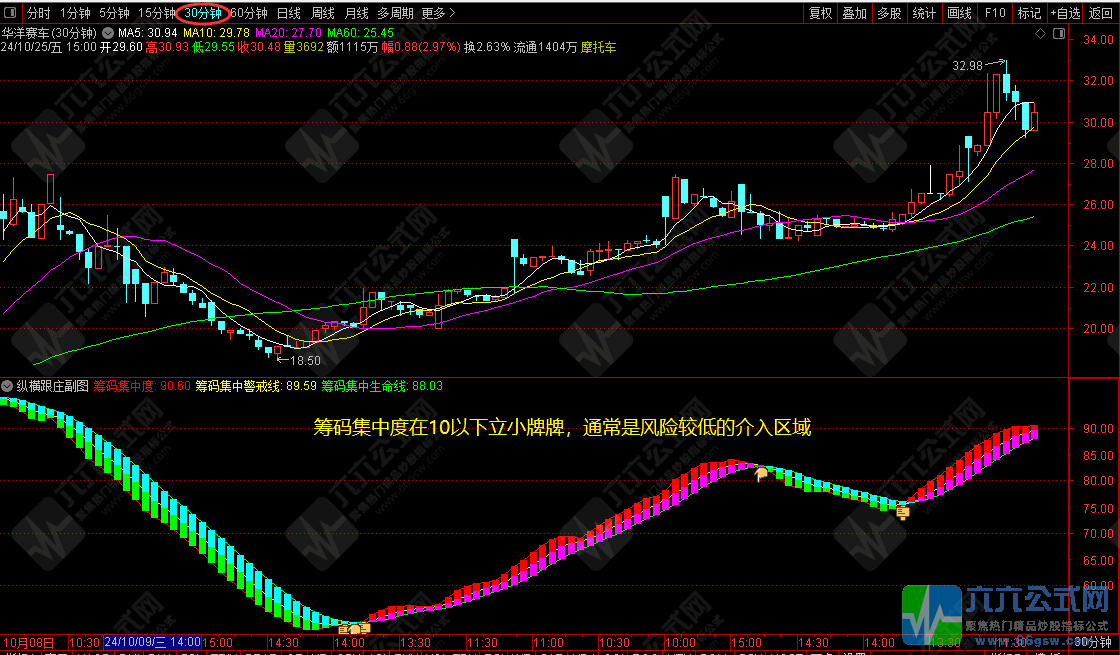
Task: Click the 10月08日 date on the time axis
Action: (x=29, y=642)
